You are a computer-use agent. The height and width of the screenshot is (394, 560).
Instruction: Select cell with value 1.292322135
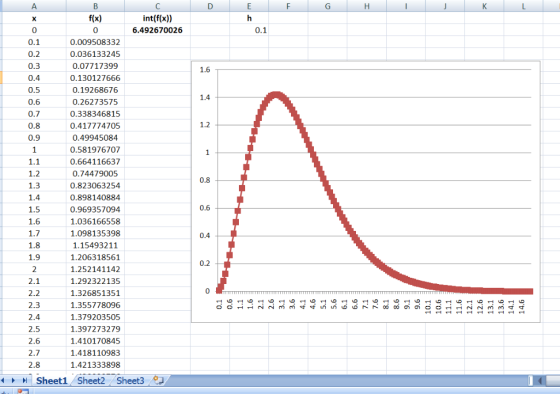95,281
